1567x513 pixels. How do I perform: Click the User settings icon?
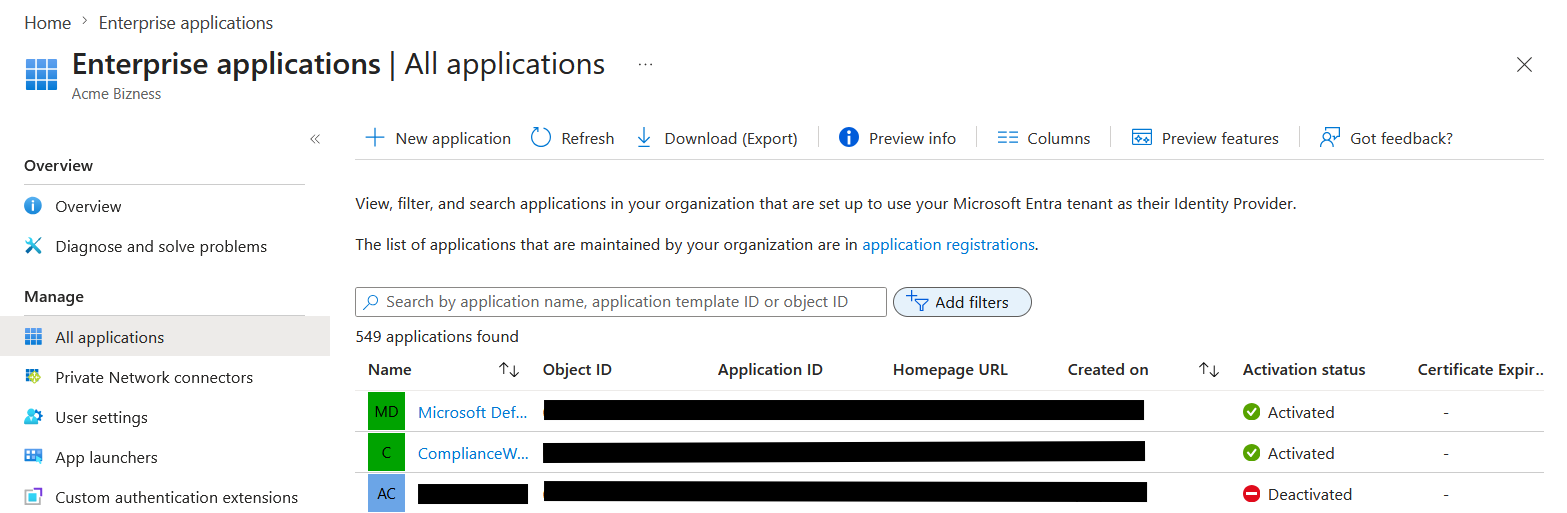(x=33, y=416)
